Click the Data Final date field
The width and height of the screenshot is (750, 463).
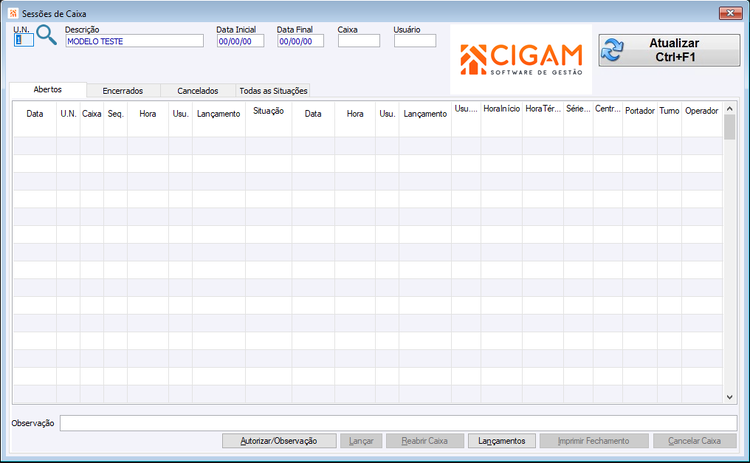click(300, 41)
